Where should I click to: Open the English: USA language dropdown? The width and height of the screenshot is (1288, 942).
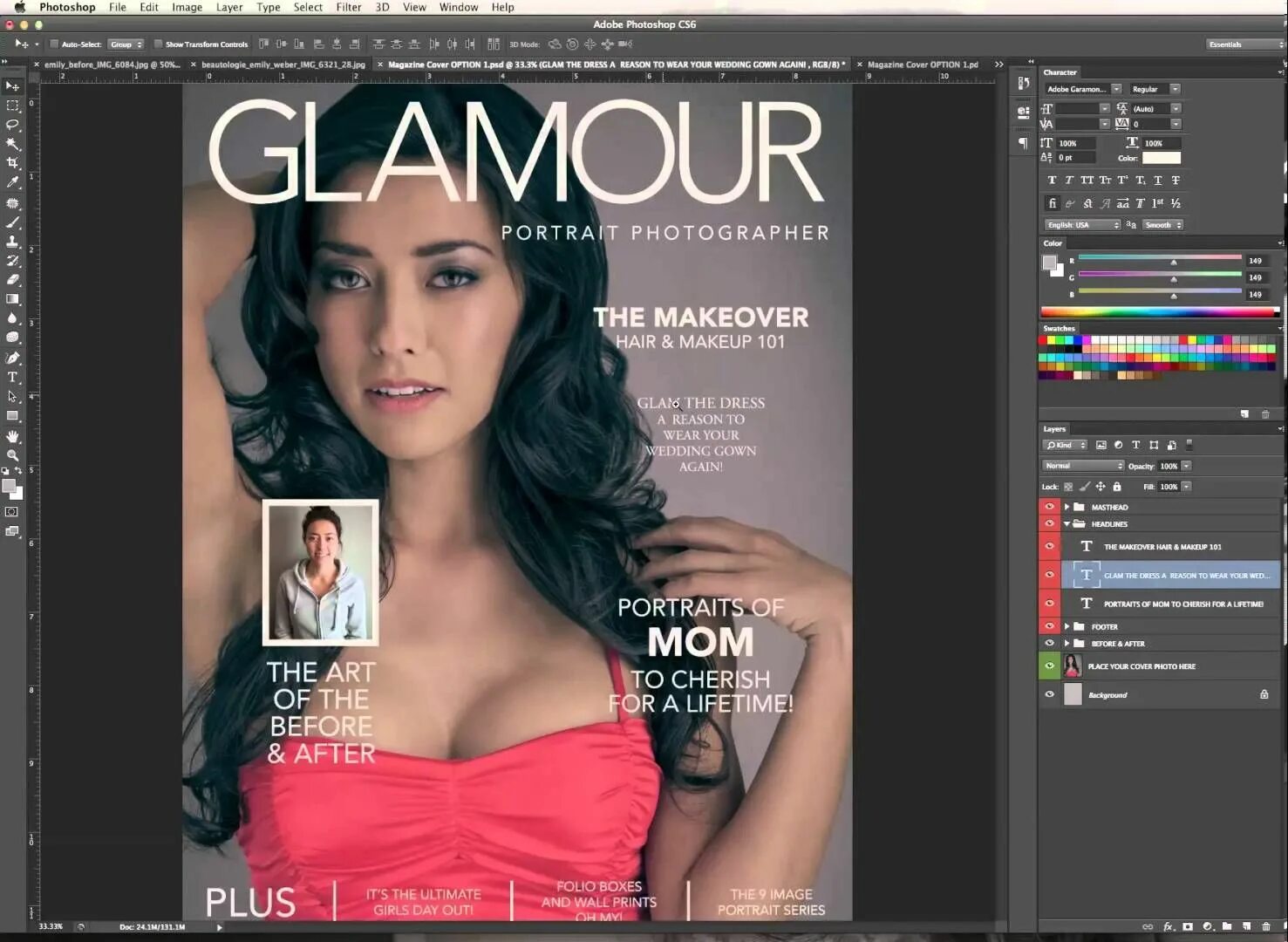[1082, 225]
